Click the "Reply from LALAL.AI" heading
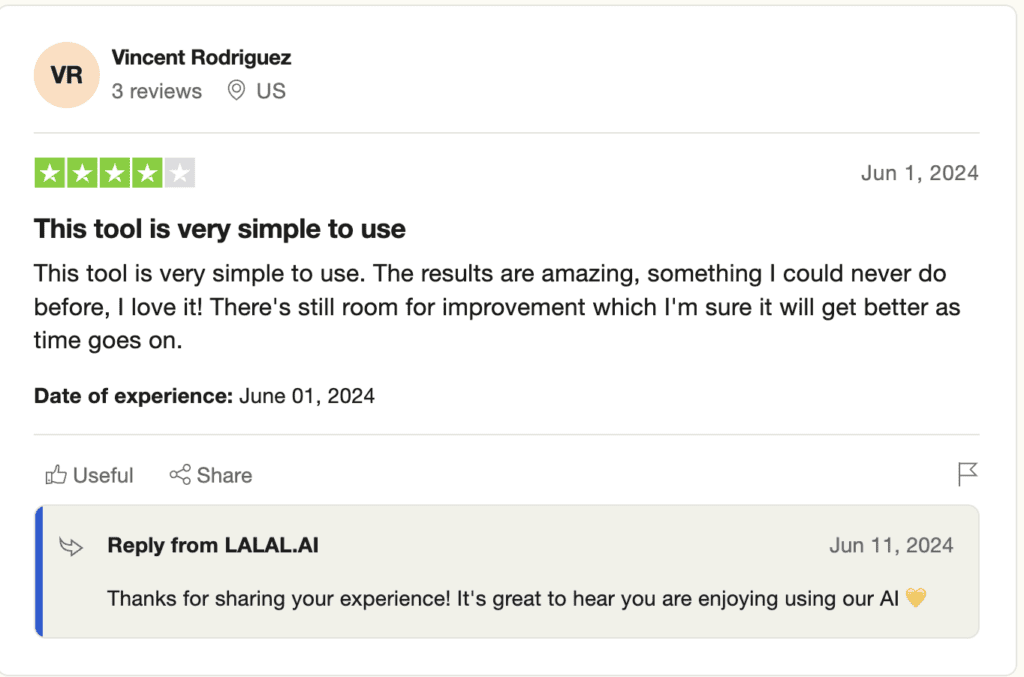The image size is (1024, 677). 213,546
